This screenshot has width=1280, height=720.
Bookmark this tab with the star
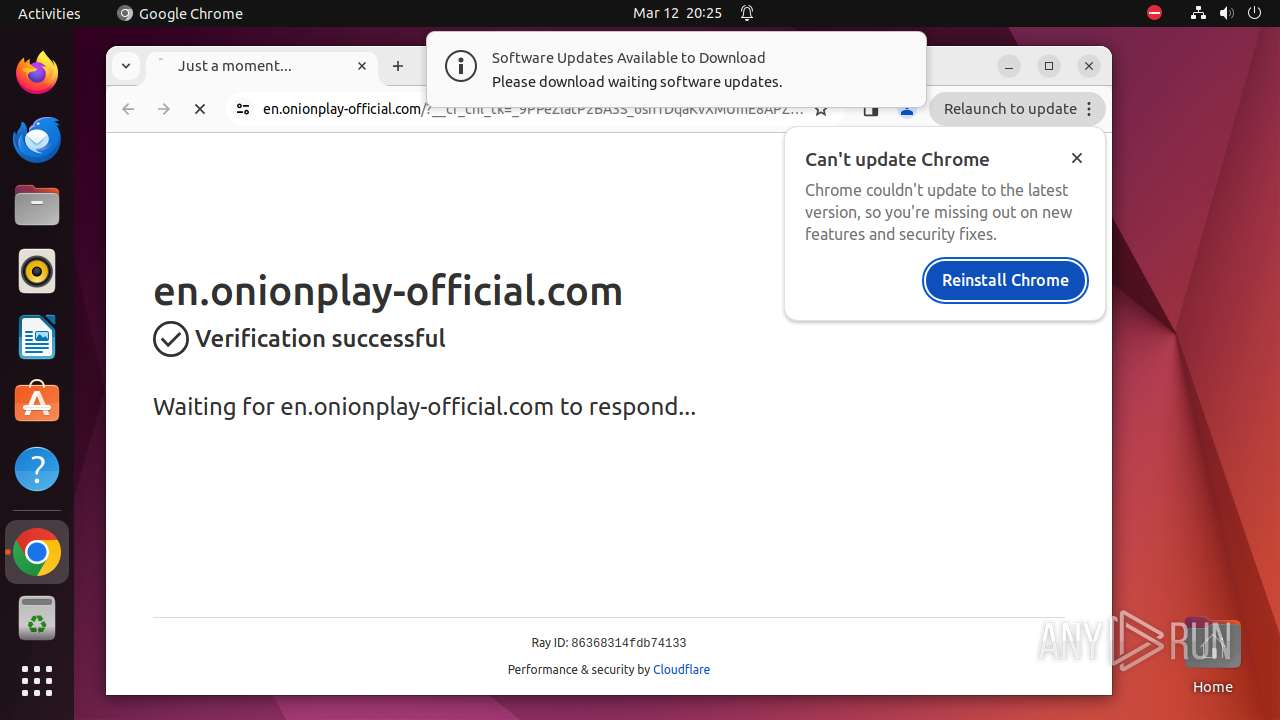[821, 109]
